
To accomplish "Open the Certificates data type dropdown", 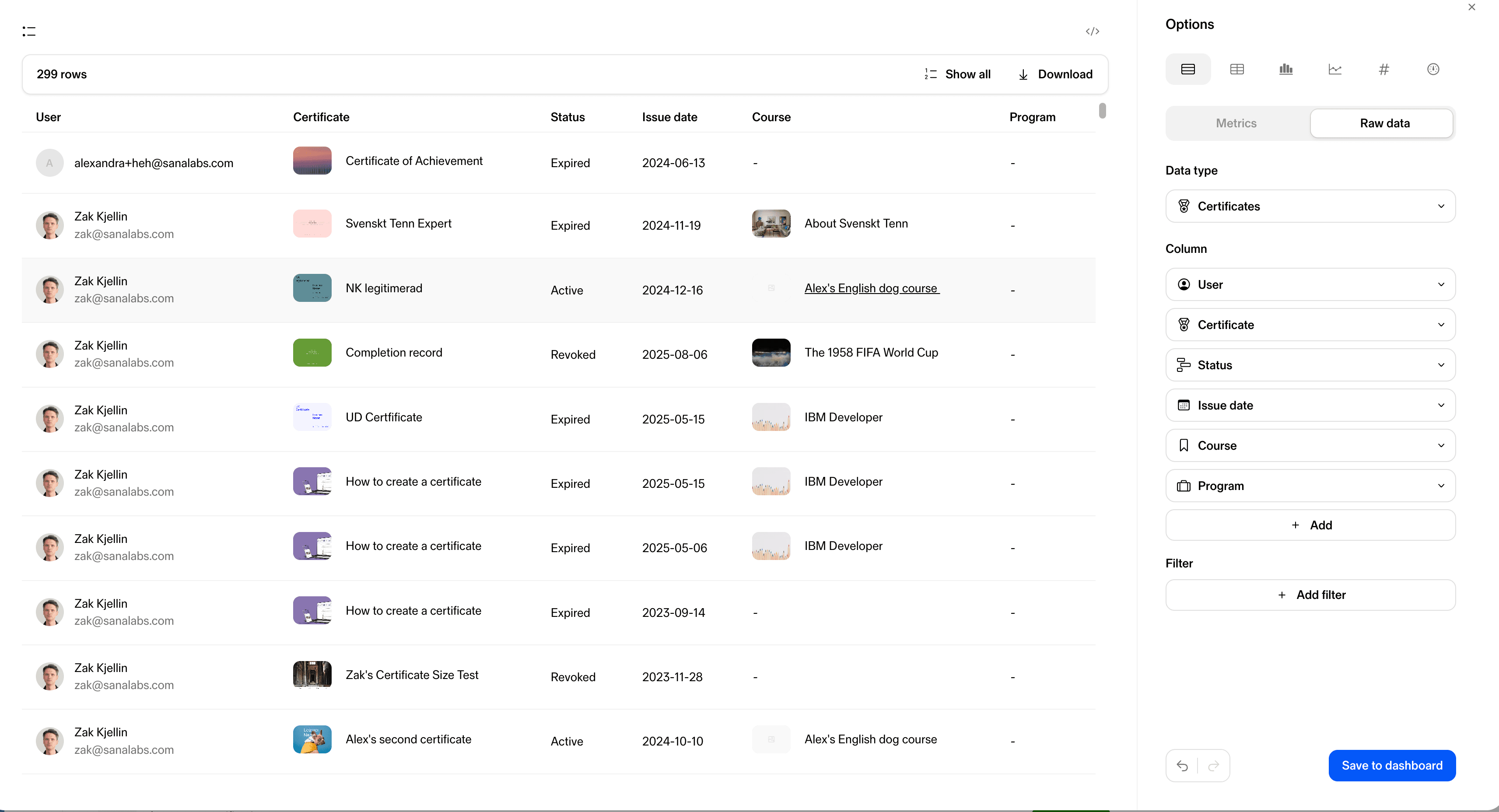I will click(1310, 206).
